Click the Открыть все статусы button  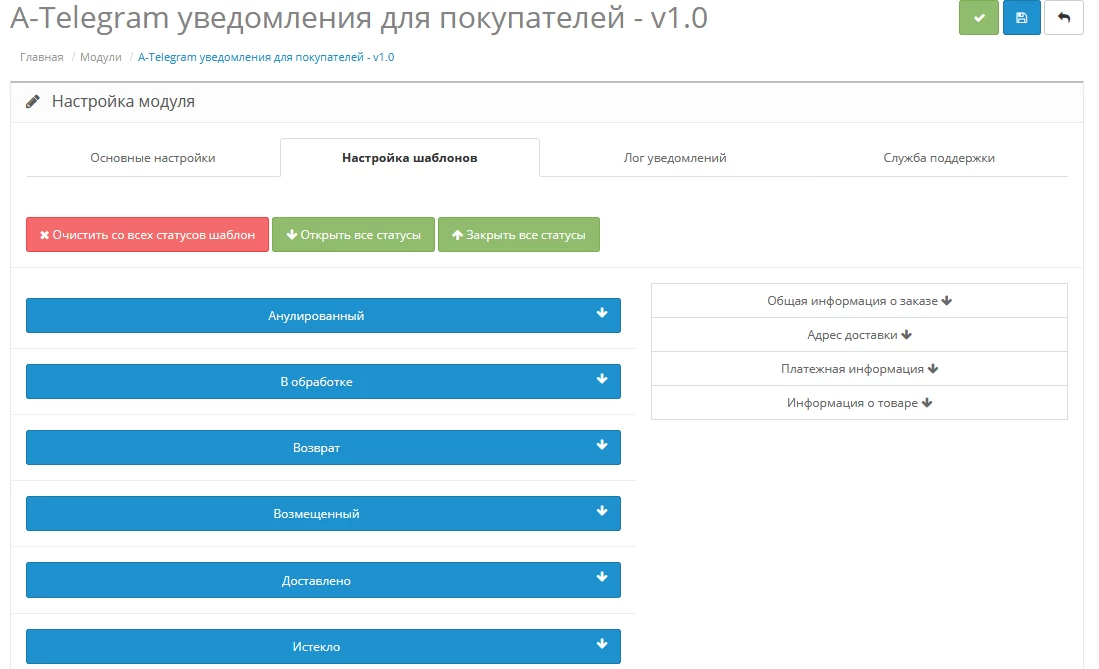[x=353, y=235]
